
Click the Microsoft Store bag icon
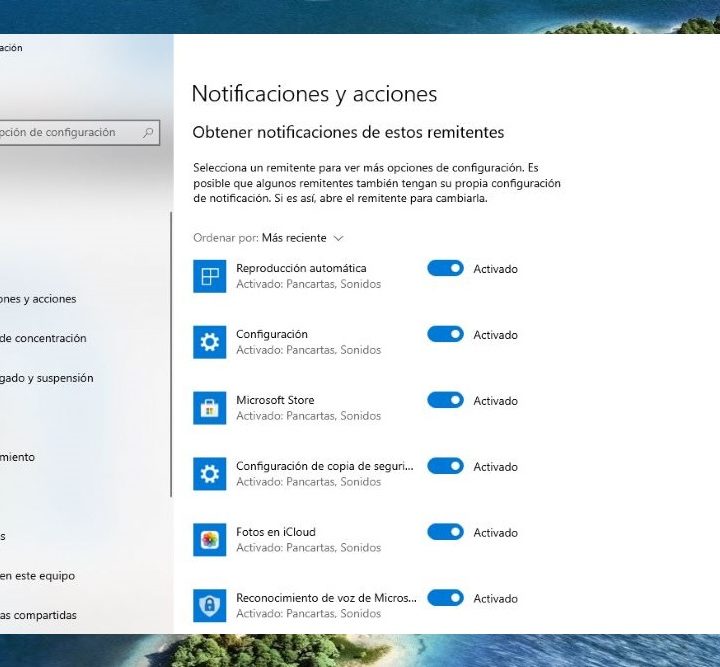point(209,408)
